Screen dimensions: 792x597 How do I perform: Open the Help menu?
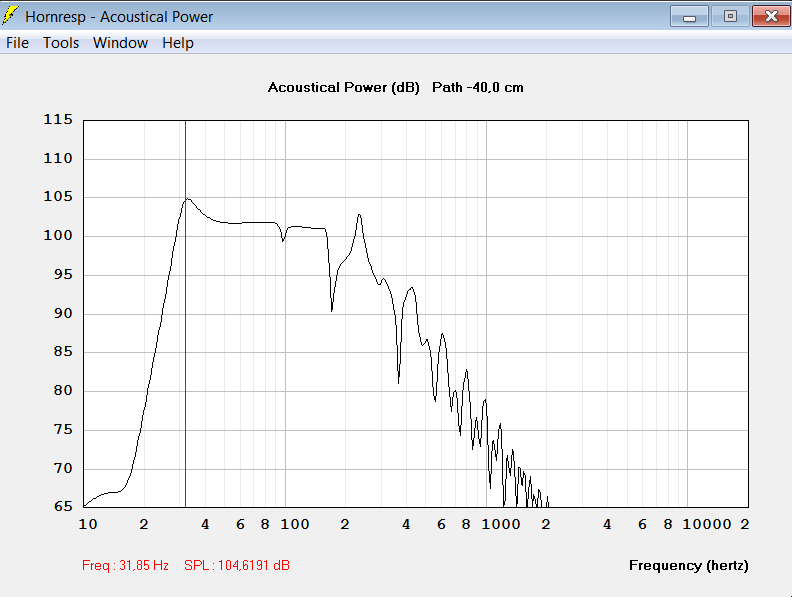coord(178,43)
